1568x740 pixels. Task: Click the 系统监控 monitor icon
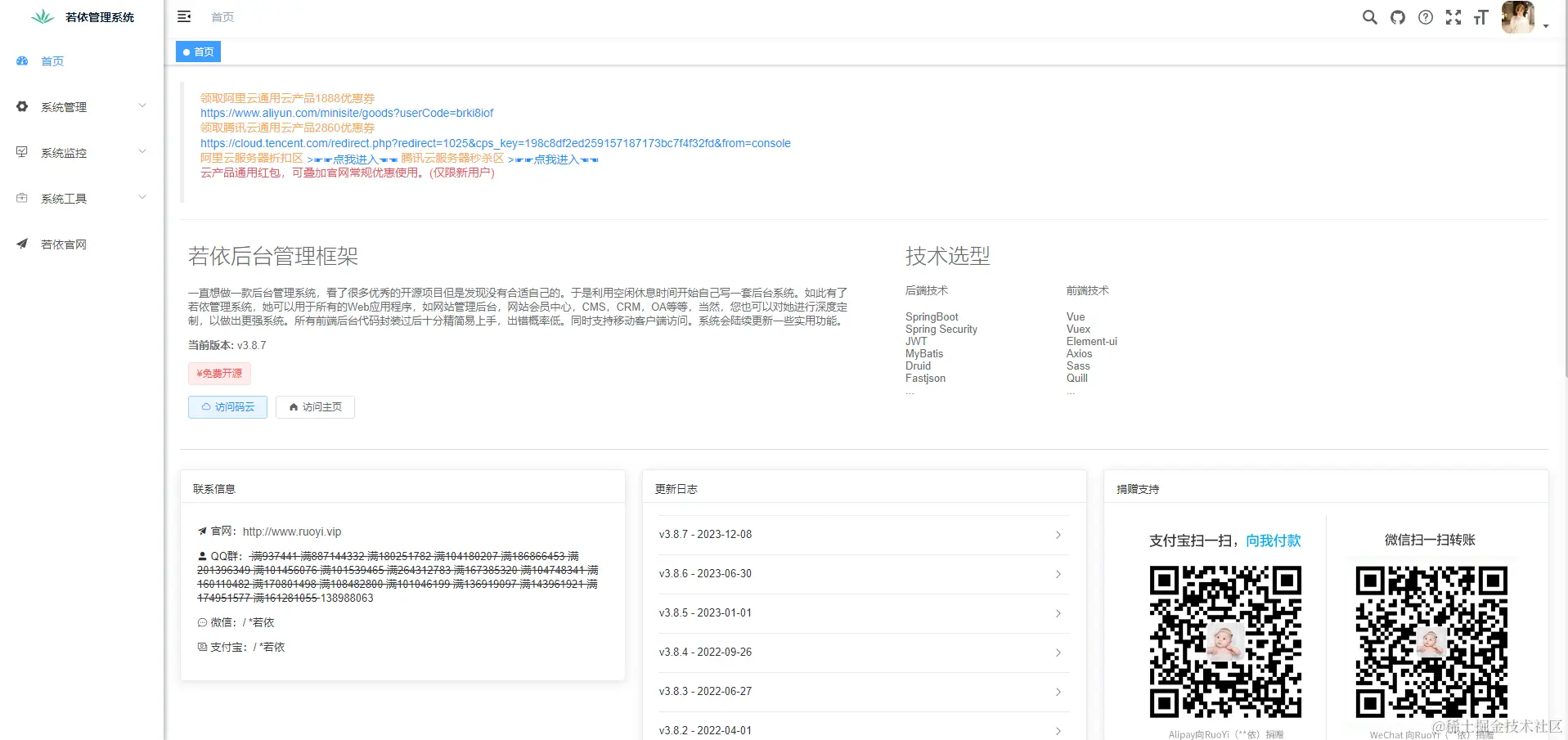(22, 152)
